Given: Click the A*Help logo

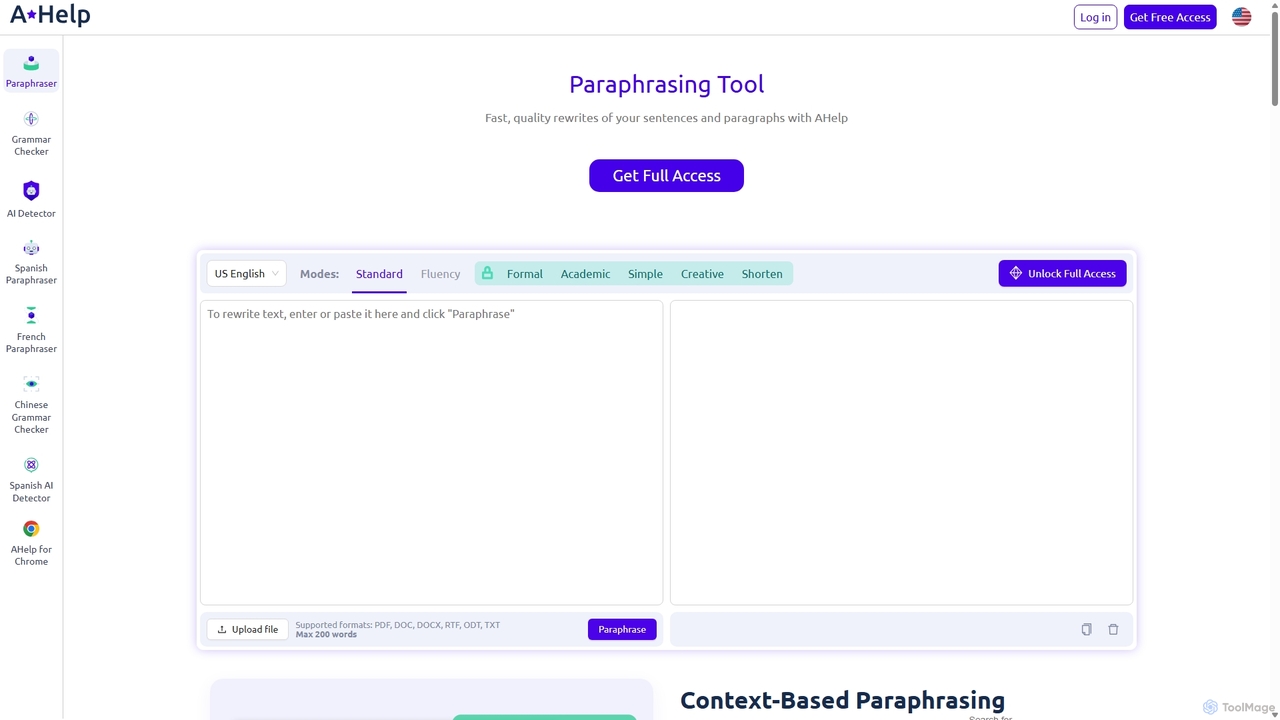Looking at the screenshot, I should (50, 15).
